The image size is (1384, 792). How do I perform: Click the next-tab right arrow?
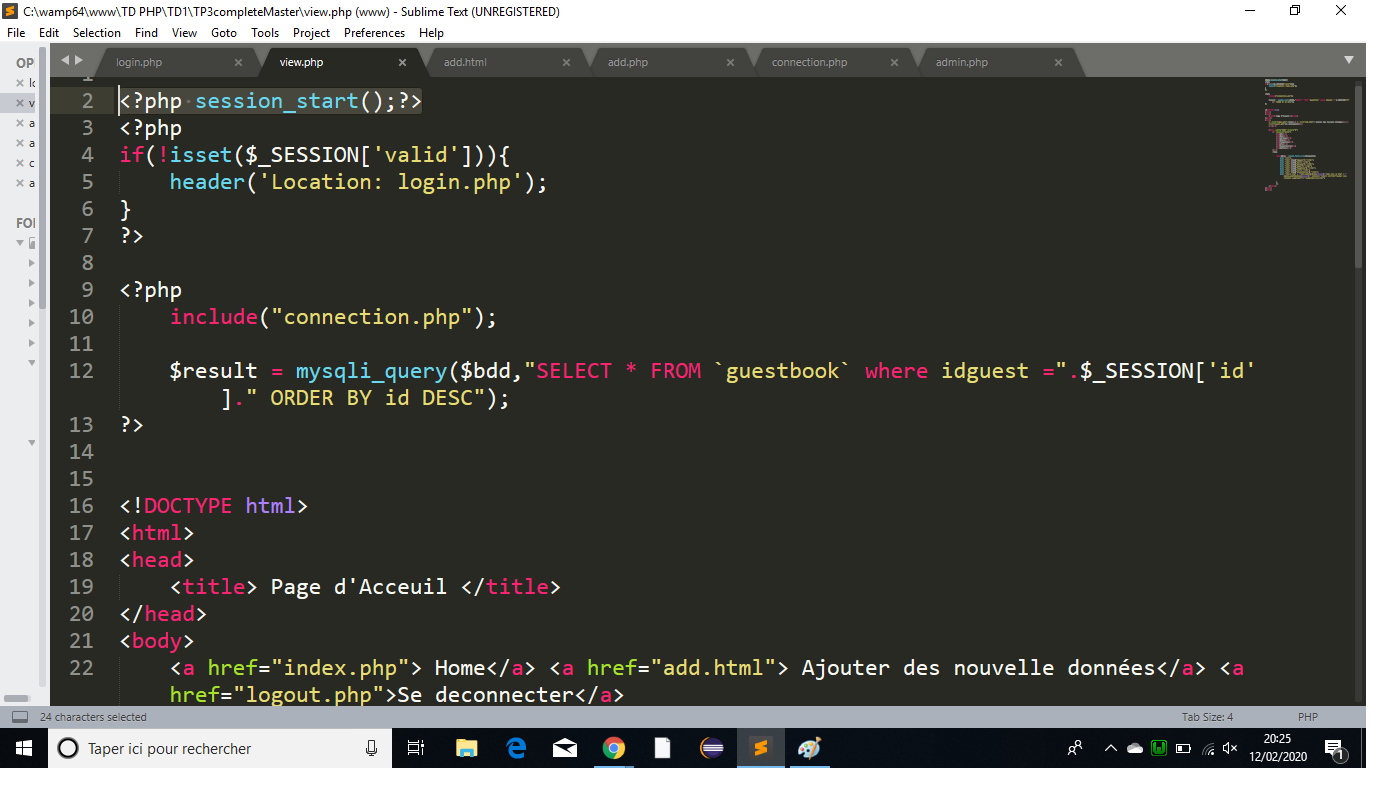(79, 60)
